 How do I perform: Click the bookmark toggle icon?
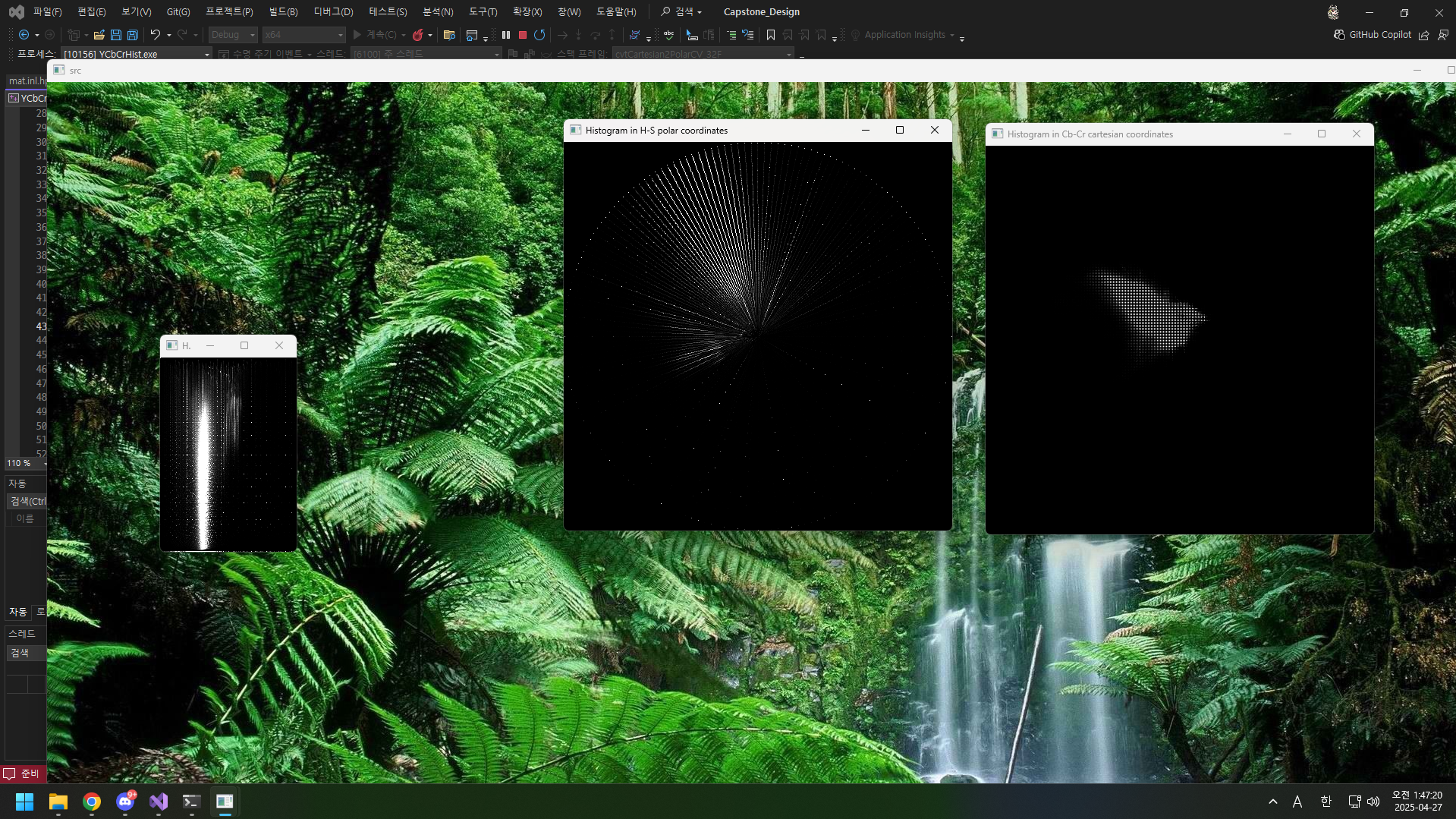click(x=771, y=35)
